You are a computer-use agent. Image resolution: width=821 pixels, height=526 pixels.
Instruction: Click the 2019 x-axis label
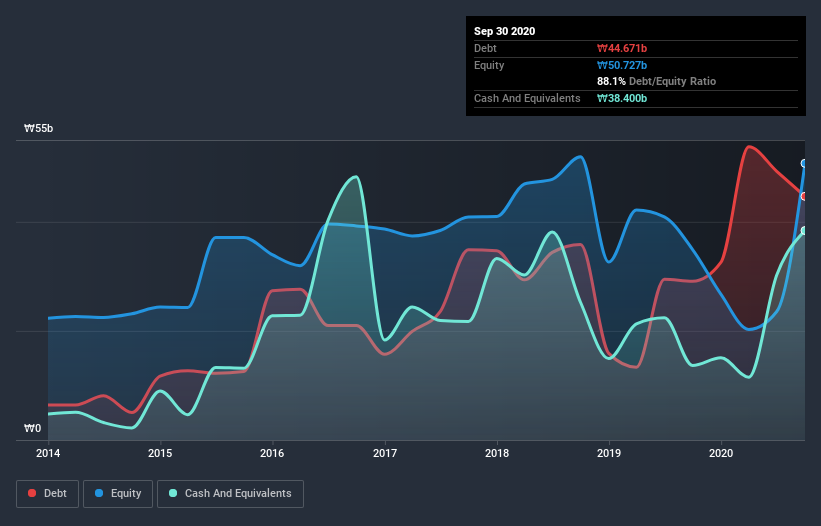tap(609, 453)
